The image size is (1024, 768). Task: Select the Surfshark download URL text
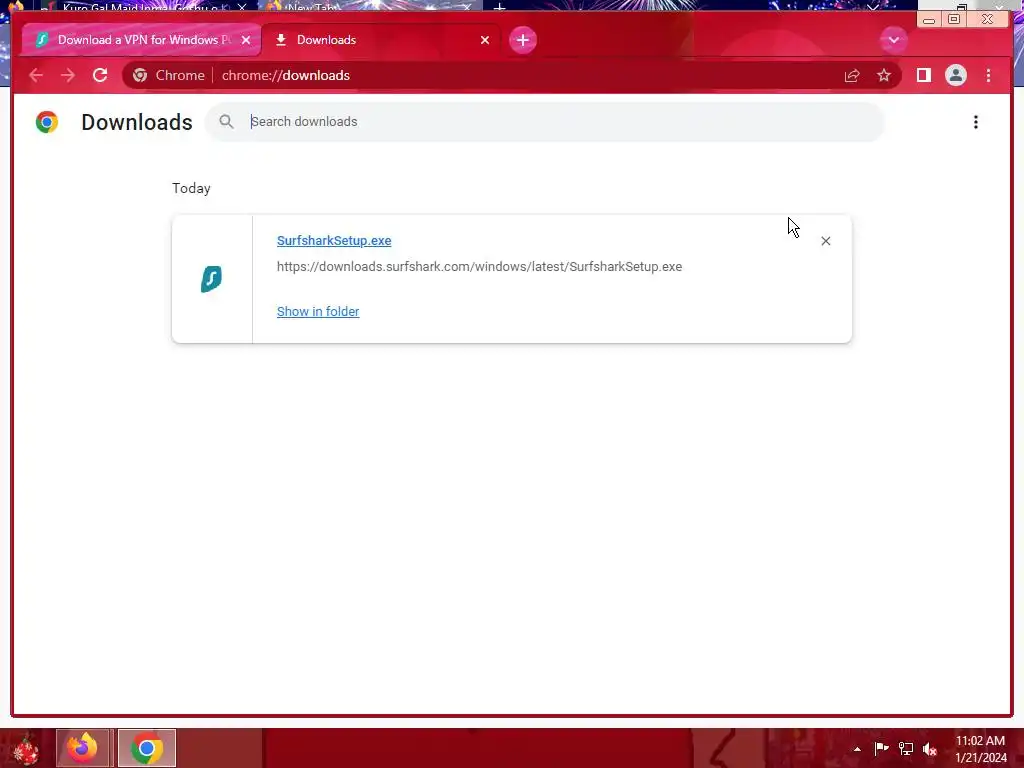[479, 266]
